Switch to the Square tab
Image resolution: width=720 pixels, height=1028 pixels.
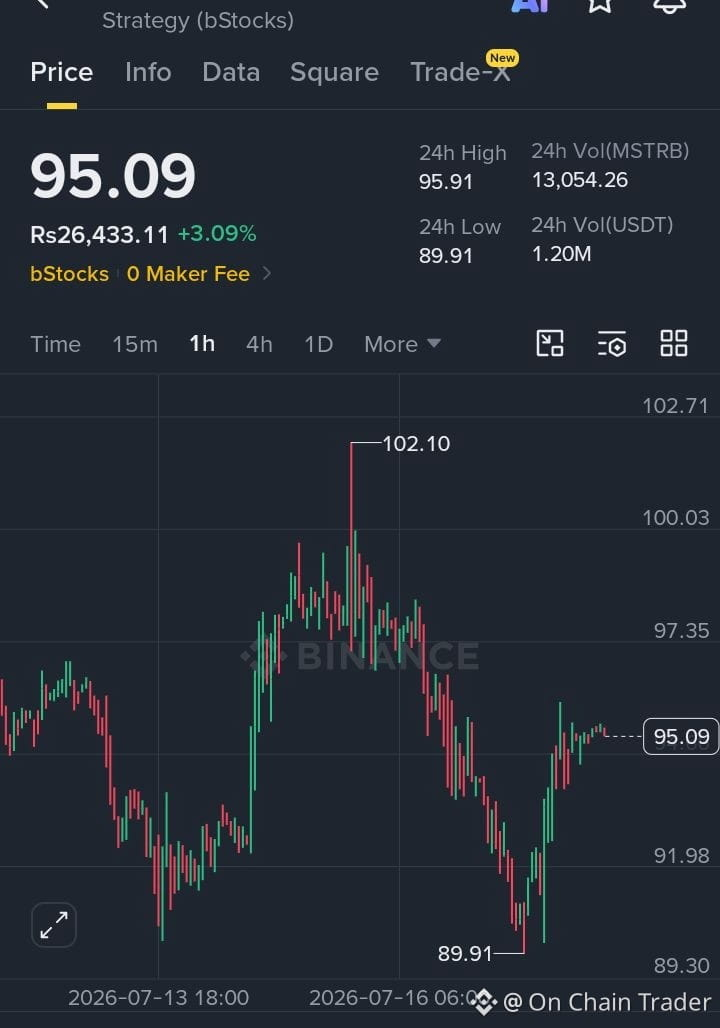334,72
